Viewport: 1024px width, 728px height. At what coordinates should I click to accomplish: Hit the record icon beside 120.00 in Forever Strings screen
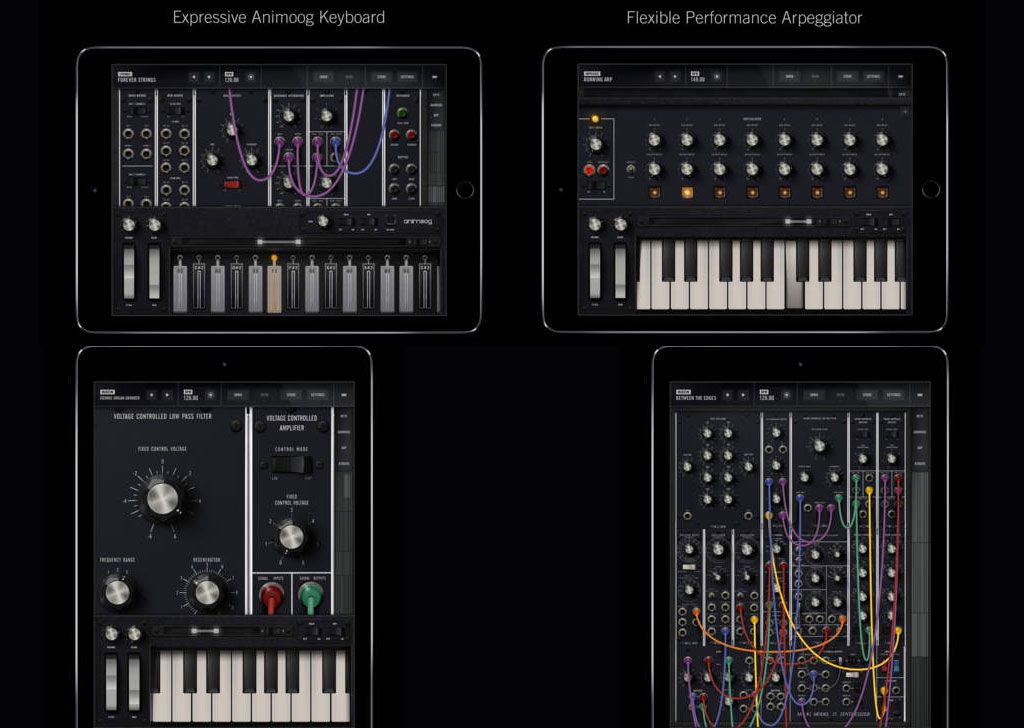(251, 77)
